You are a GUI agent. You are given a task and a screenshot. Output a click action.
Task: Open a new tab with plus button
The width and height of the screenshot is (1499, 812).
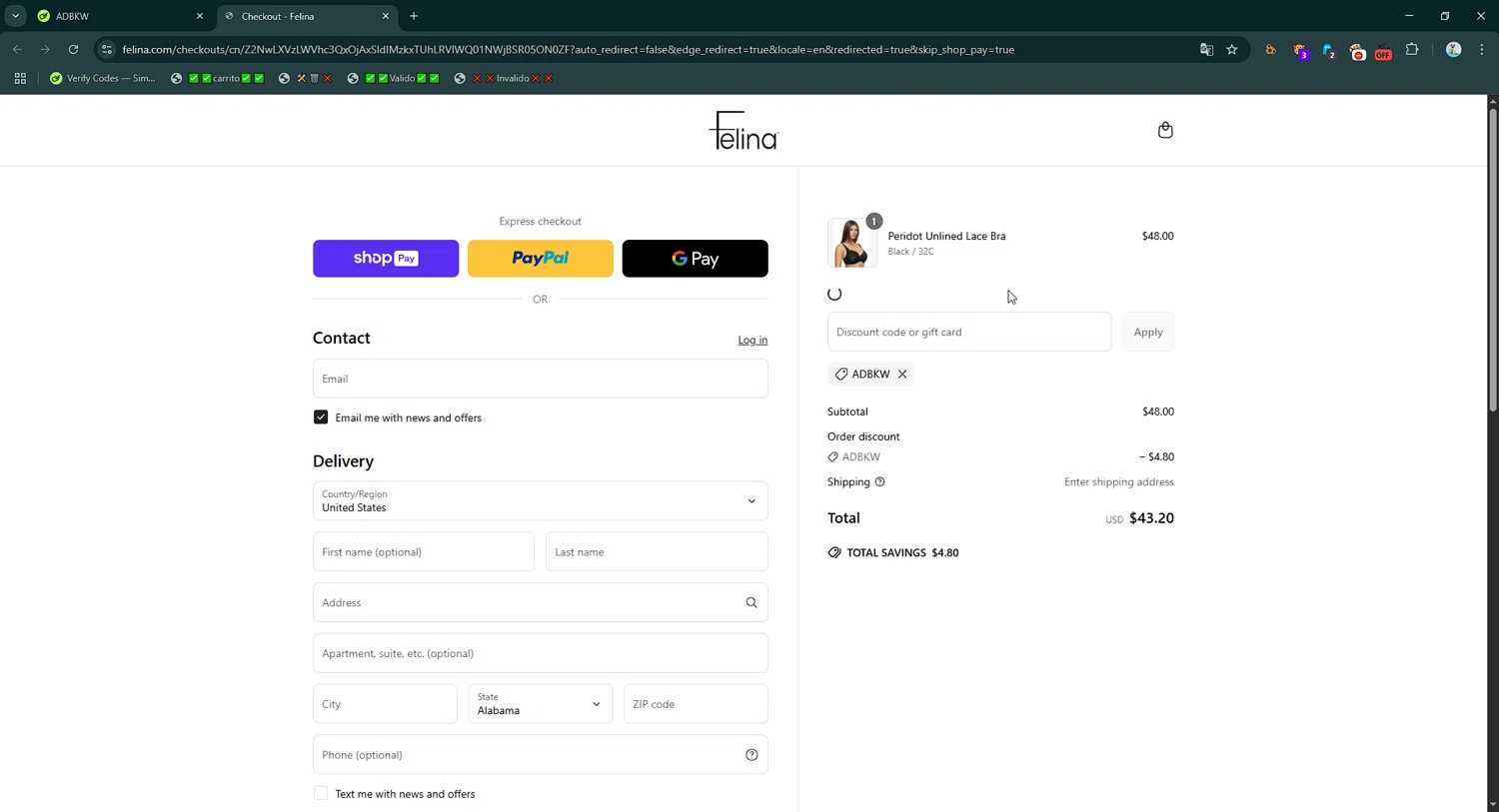(414, 16)
